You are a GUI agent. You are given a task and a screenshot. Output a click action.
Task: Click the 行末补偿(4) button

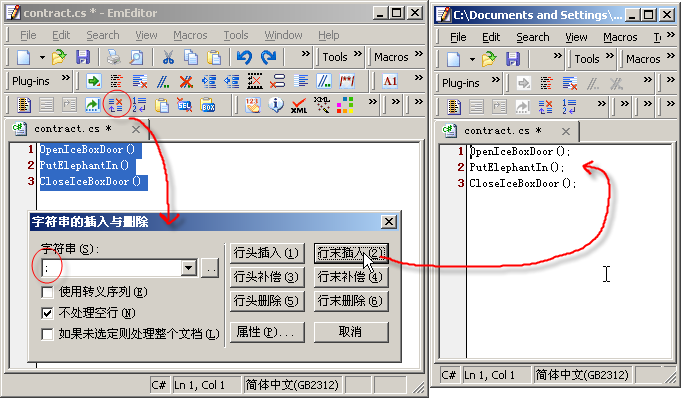[x=351, y=277]
